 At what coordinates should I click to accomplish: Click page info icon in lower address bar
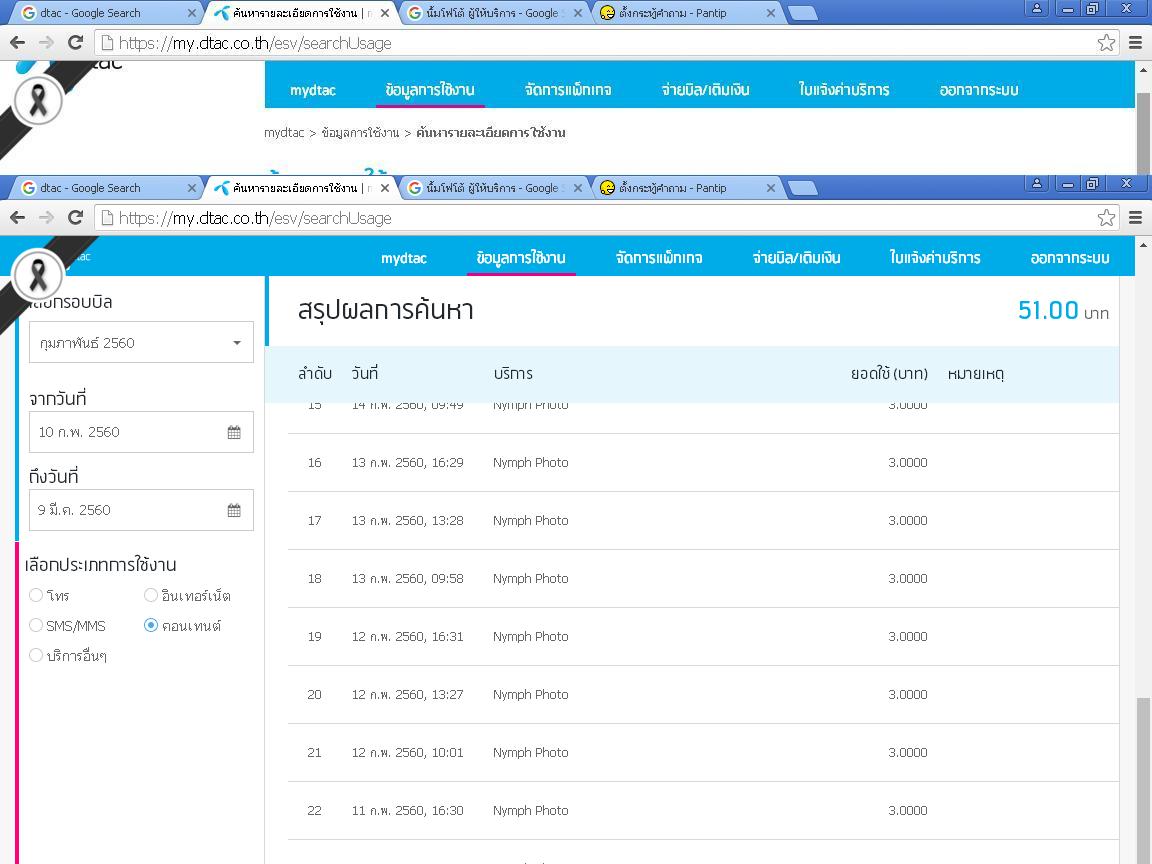107,217
